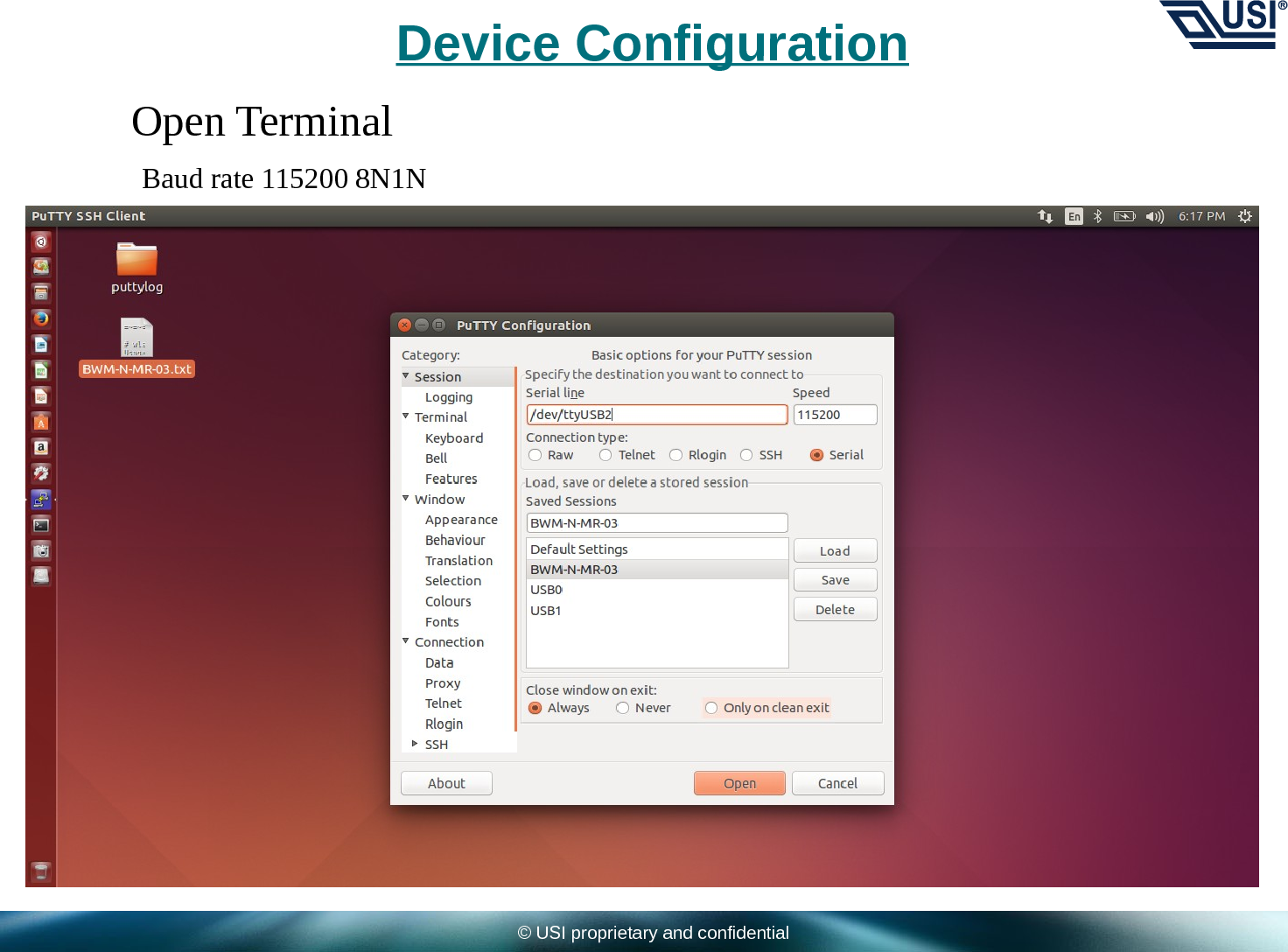Open the En keyboard layout indicator
1288x952 pixels.
[1074, 216]
